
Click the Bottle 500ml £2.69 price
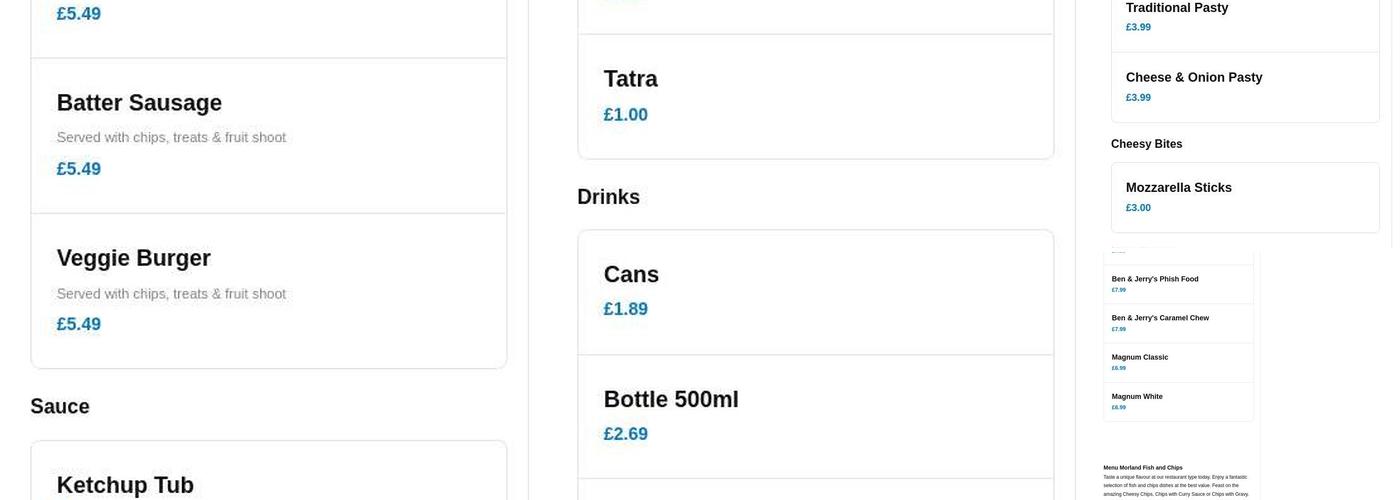625,434
